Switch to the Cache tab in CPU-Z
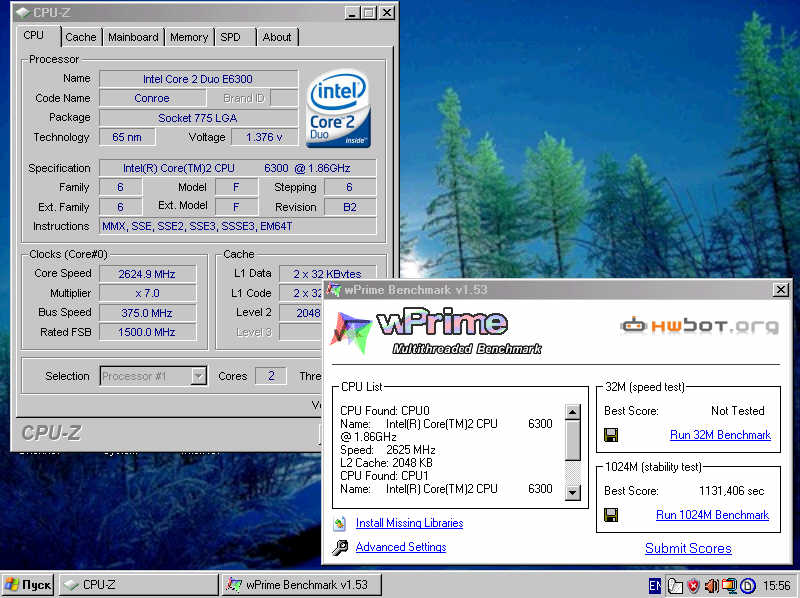Screen dimensions: 800x598 point(81,37)
